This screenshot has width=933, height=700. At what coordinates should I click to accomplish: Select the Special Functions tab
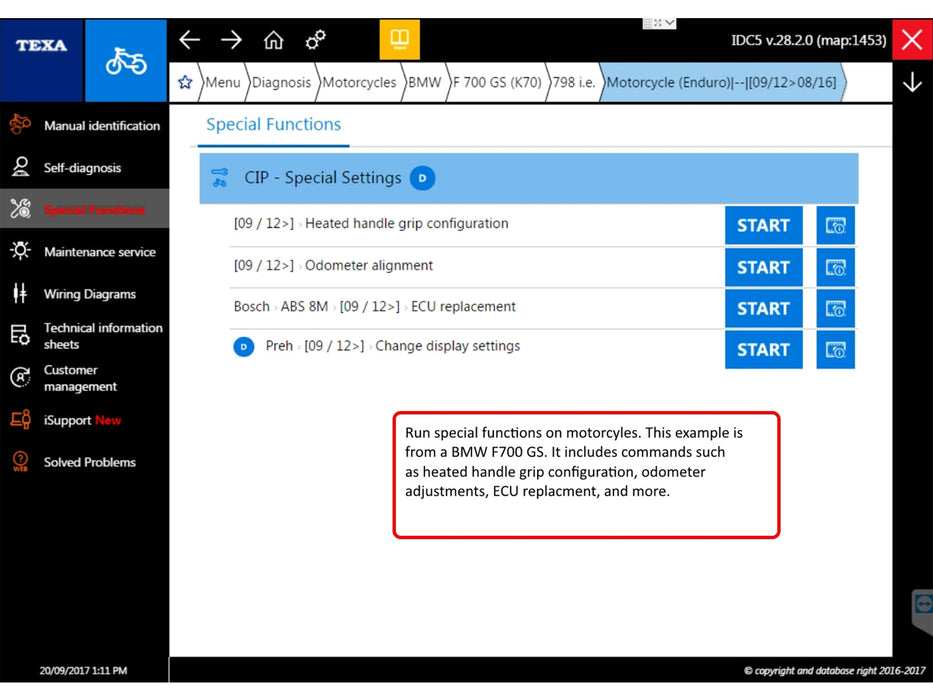273,125
